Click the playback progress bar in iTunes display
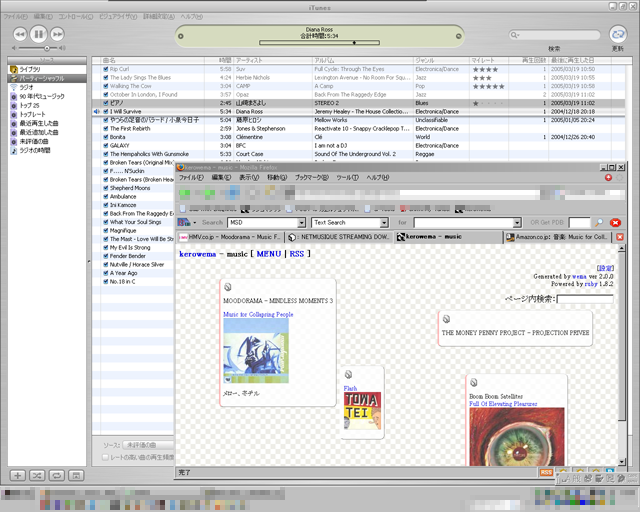 319,42
